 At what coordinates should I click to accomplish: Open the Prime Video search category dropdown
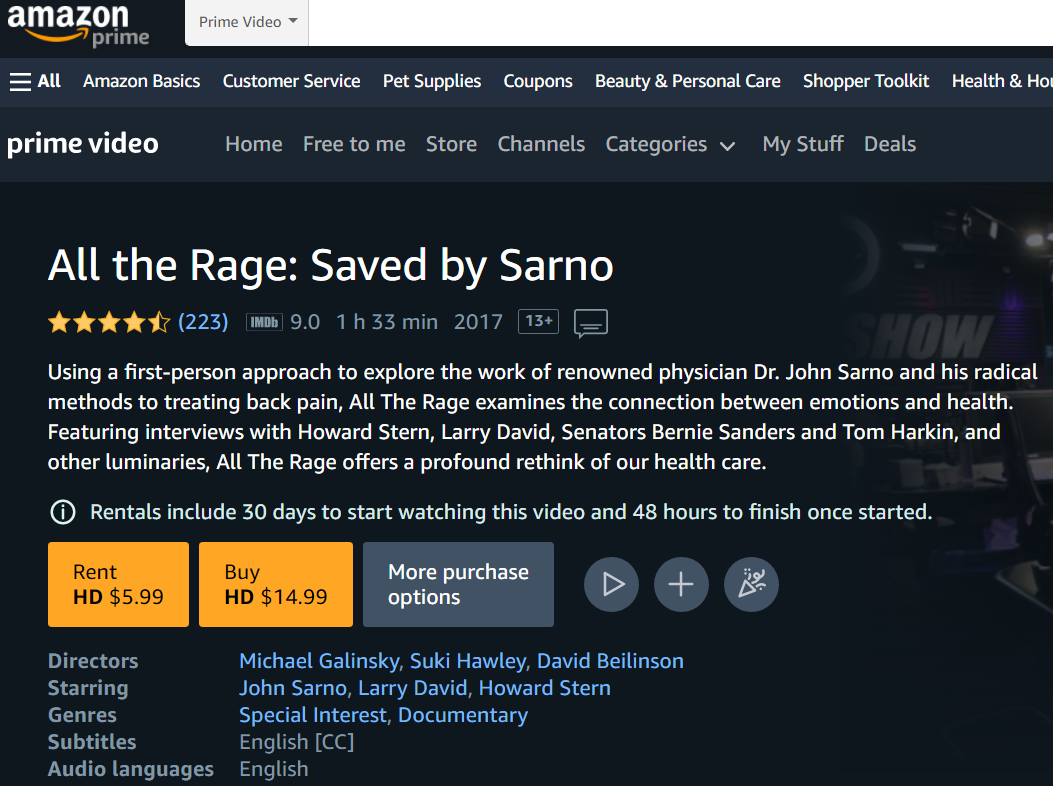247,22
